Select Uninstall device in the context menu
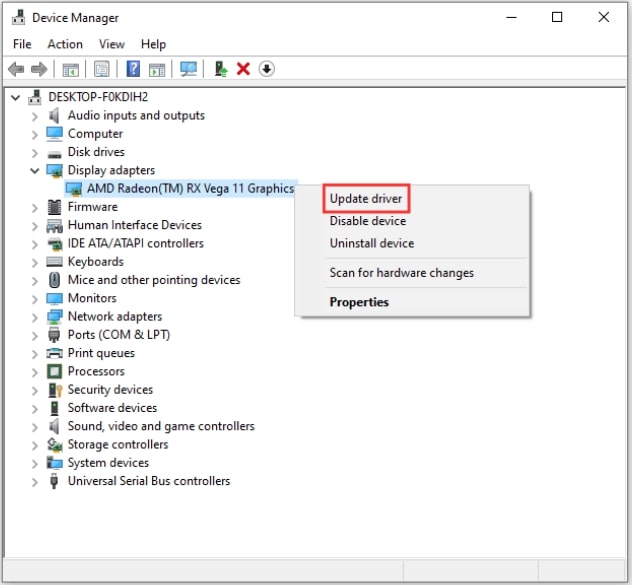Screen dimensions: 632x585 tap(372, 243)
